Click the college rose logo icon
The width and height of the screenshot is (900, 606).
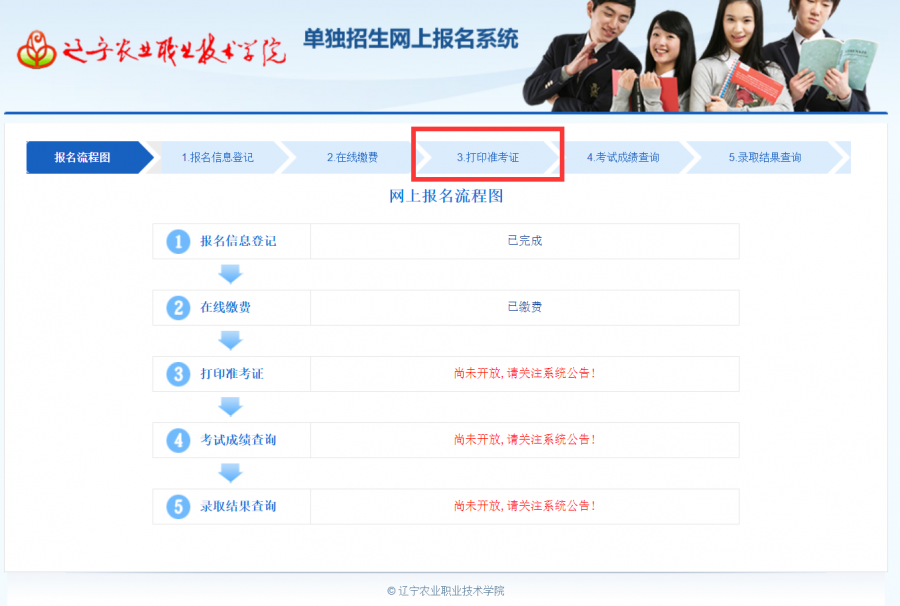coord(37,50)
